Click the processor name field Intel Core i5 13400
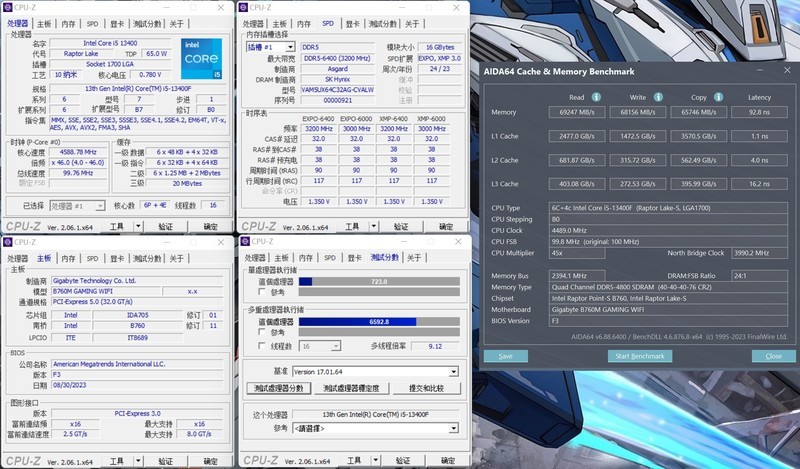Screen dimensions: 800x469 coord(110,43)
